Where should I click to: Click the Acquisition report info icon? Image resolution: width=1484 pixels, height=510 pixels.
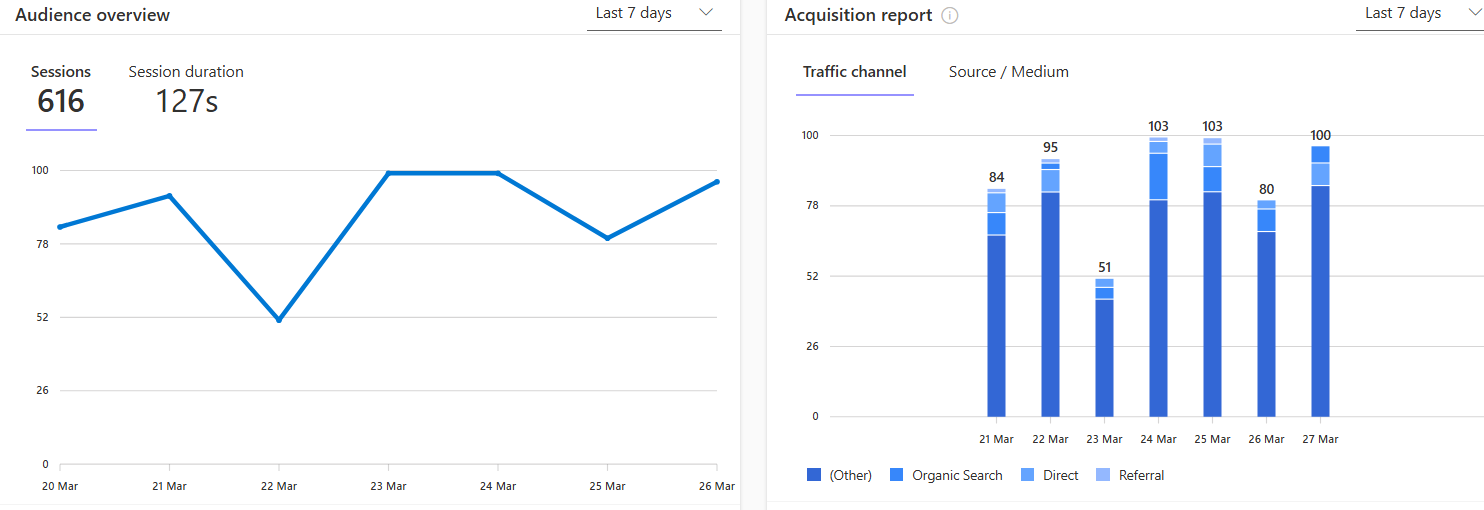click(950, 16)
